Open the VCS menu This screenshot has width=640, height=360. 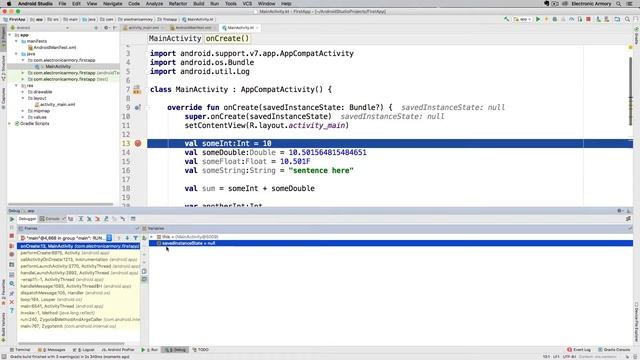click(247, 3)
